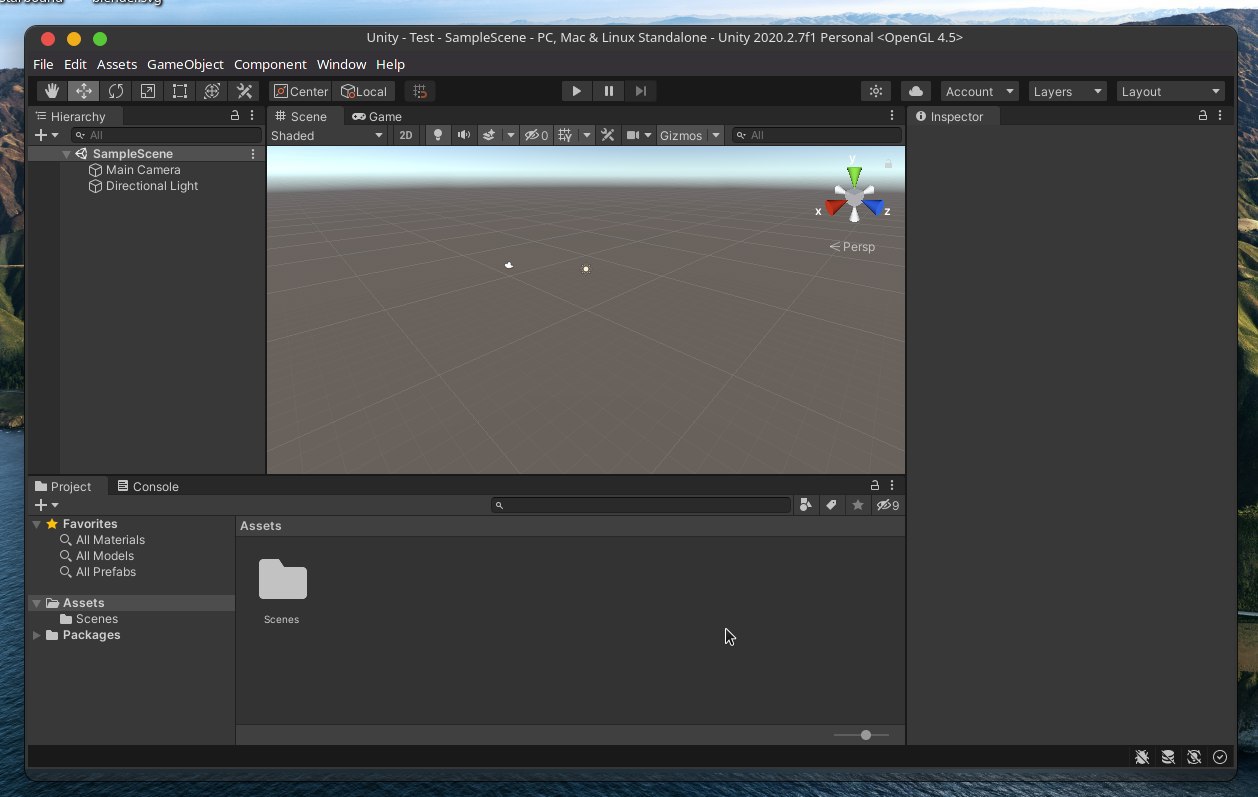Open the Scenes folder thumbnail
The height and width of the screenshot is (797, 1258).
[283, 580]
